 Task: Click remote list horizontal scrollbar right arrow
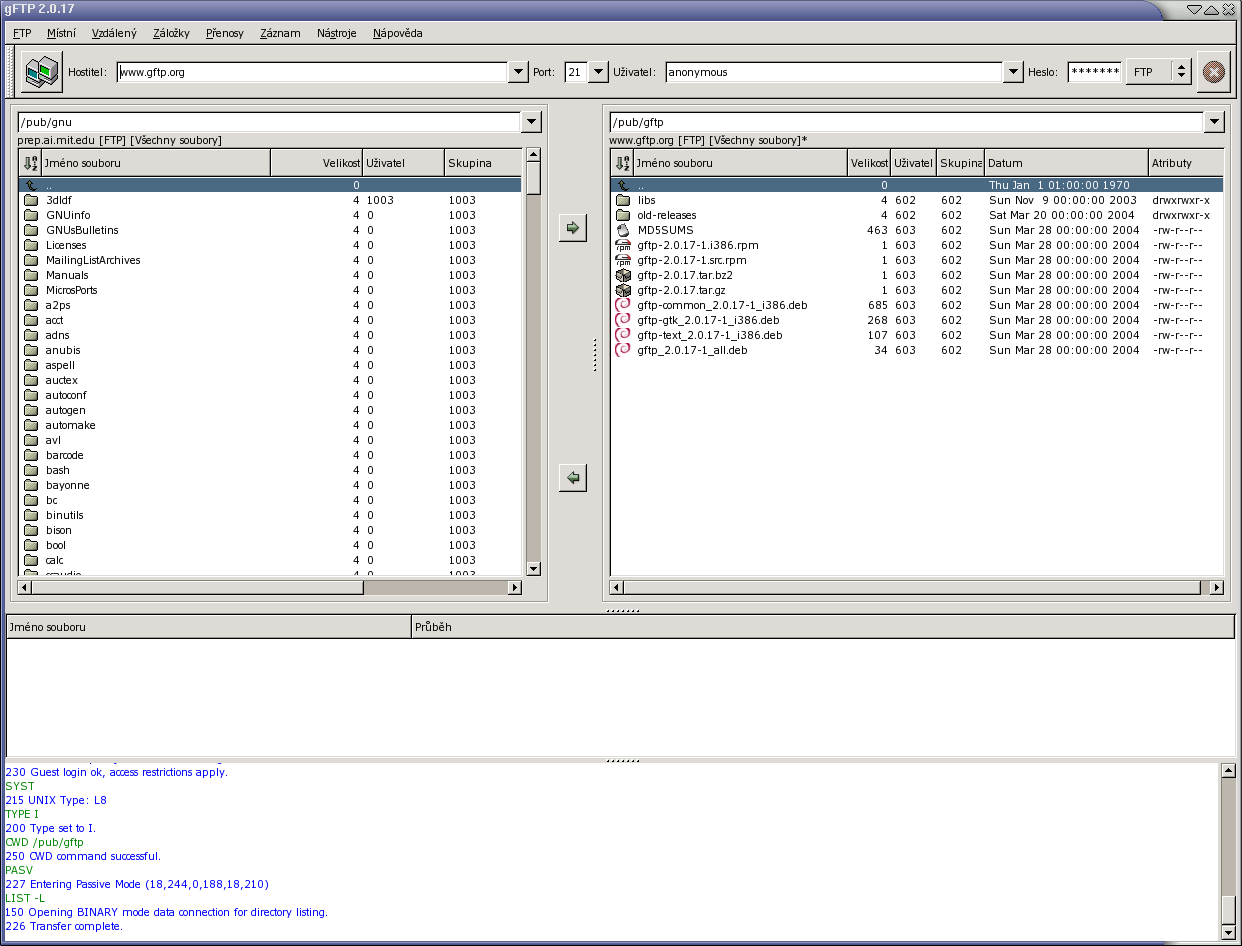[x=1216, y=588]
